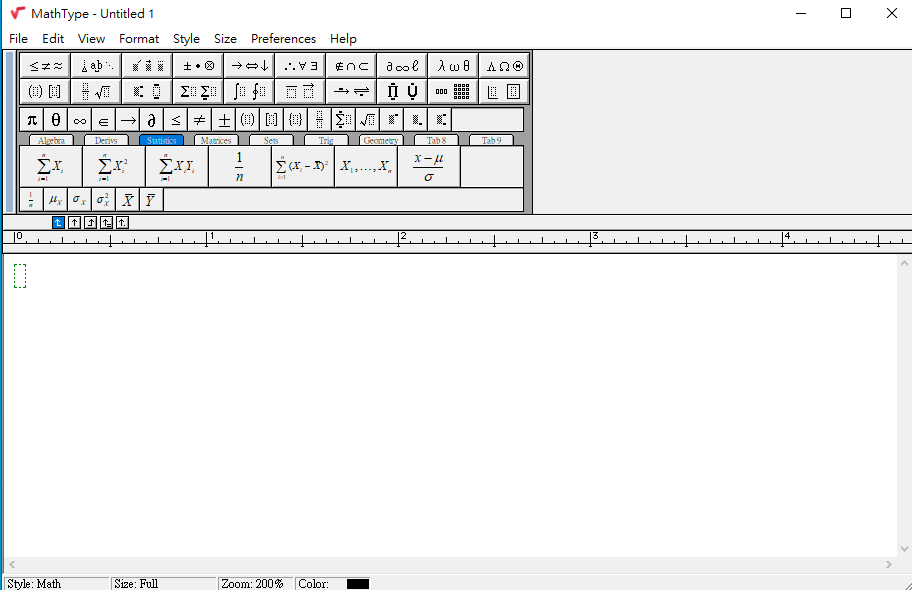Select the right-justified tab stop type
This screenshot has height=590, width=912.
pyautogui.click(x=90, y=222)
